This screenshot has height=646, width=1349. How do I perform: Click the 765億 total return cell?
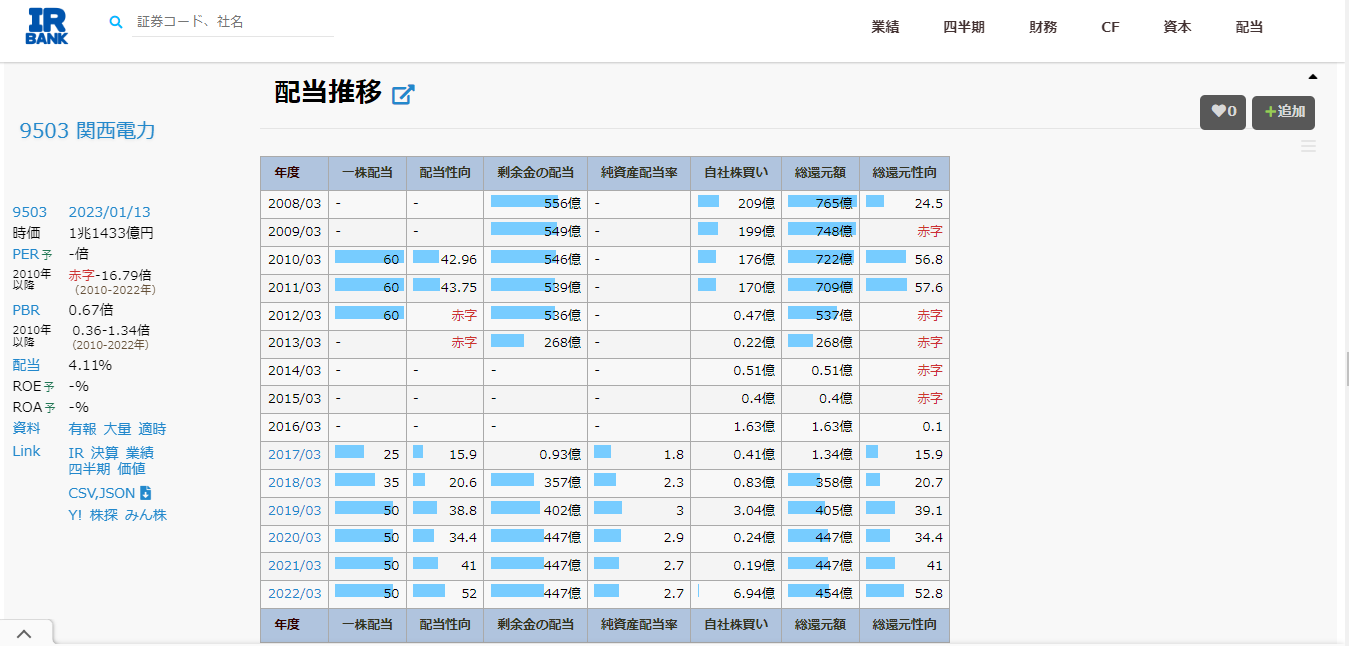click(820, 203)
